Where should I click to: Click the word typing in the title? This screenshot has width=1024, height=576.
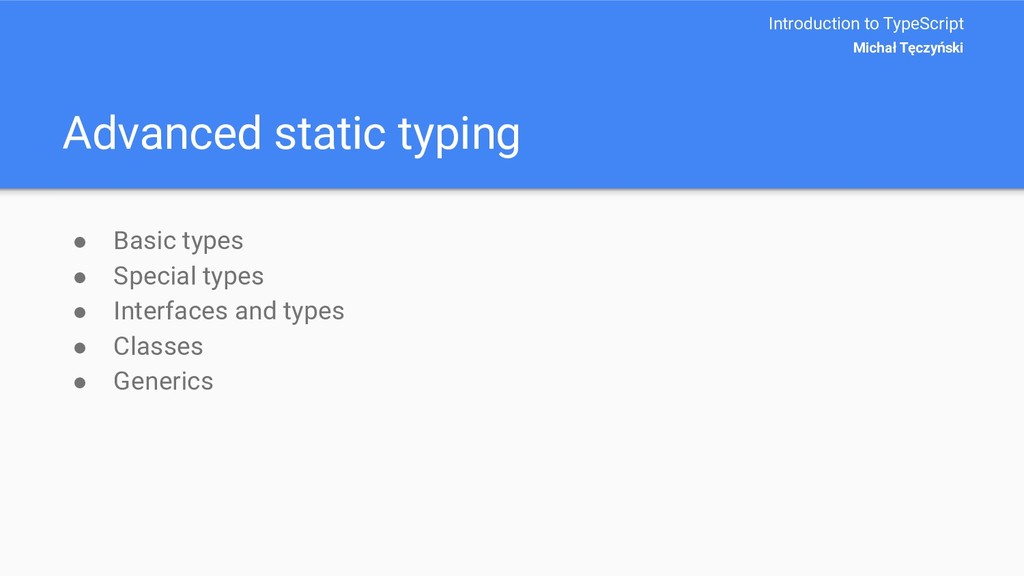tap(459, 136)
